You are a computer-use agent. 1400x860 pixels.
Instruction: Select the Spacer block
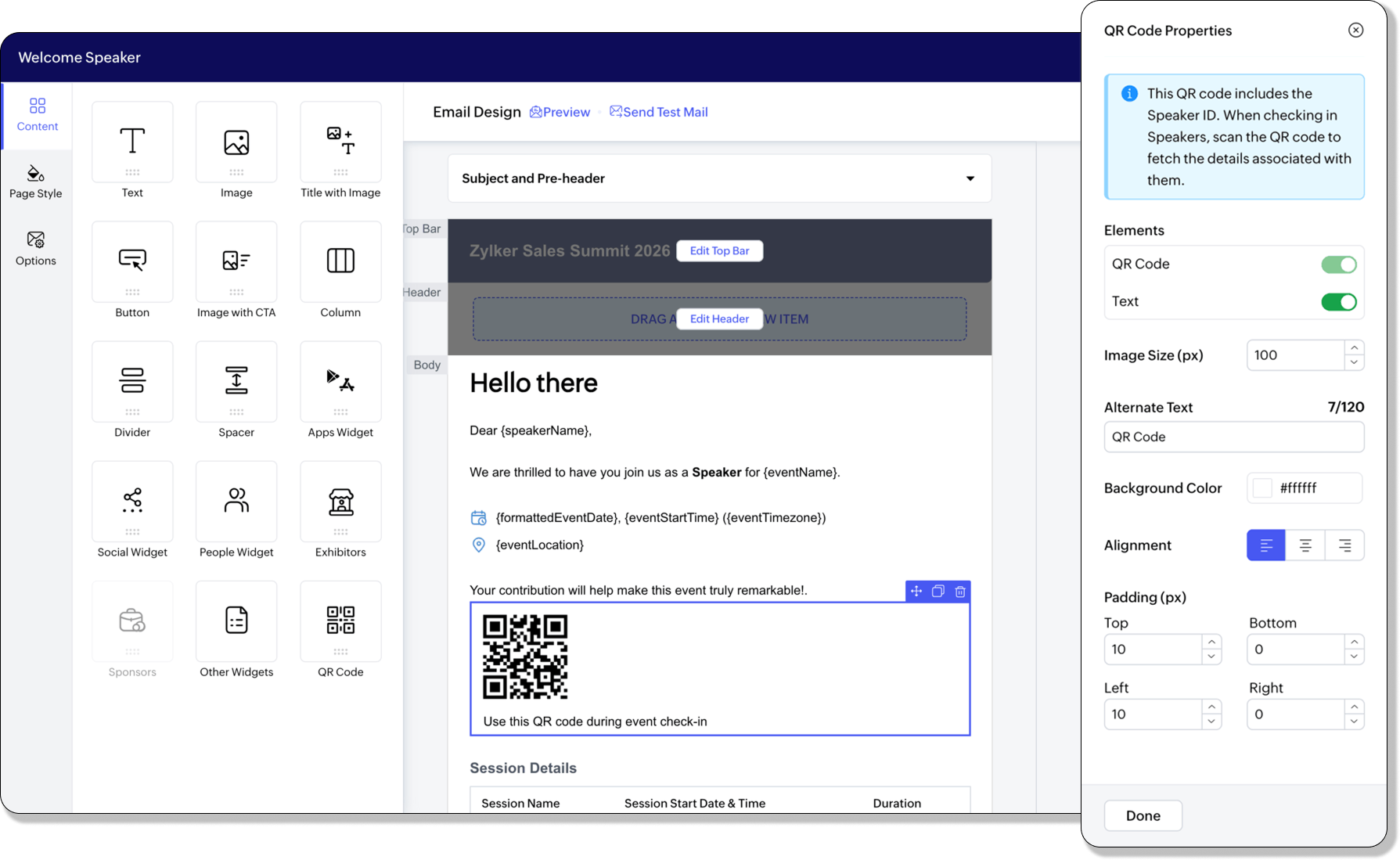click(236, 382)
